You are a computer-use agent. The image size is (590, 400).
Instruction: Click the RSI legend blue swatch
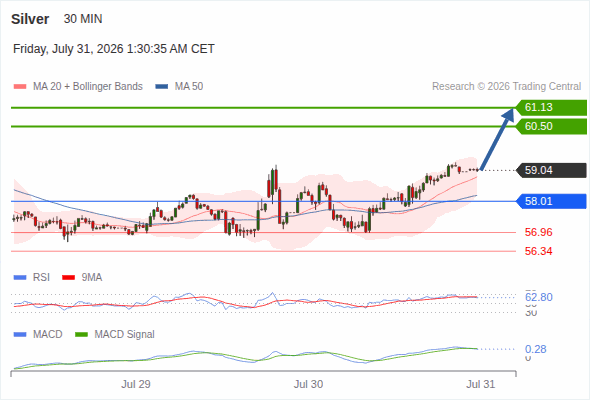20,278
